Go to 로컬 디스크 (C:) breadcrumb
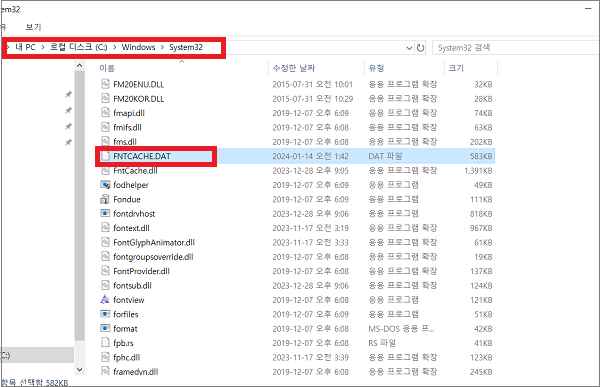The width and height of the screenshot is (600, 387). (78, 47)
